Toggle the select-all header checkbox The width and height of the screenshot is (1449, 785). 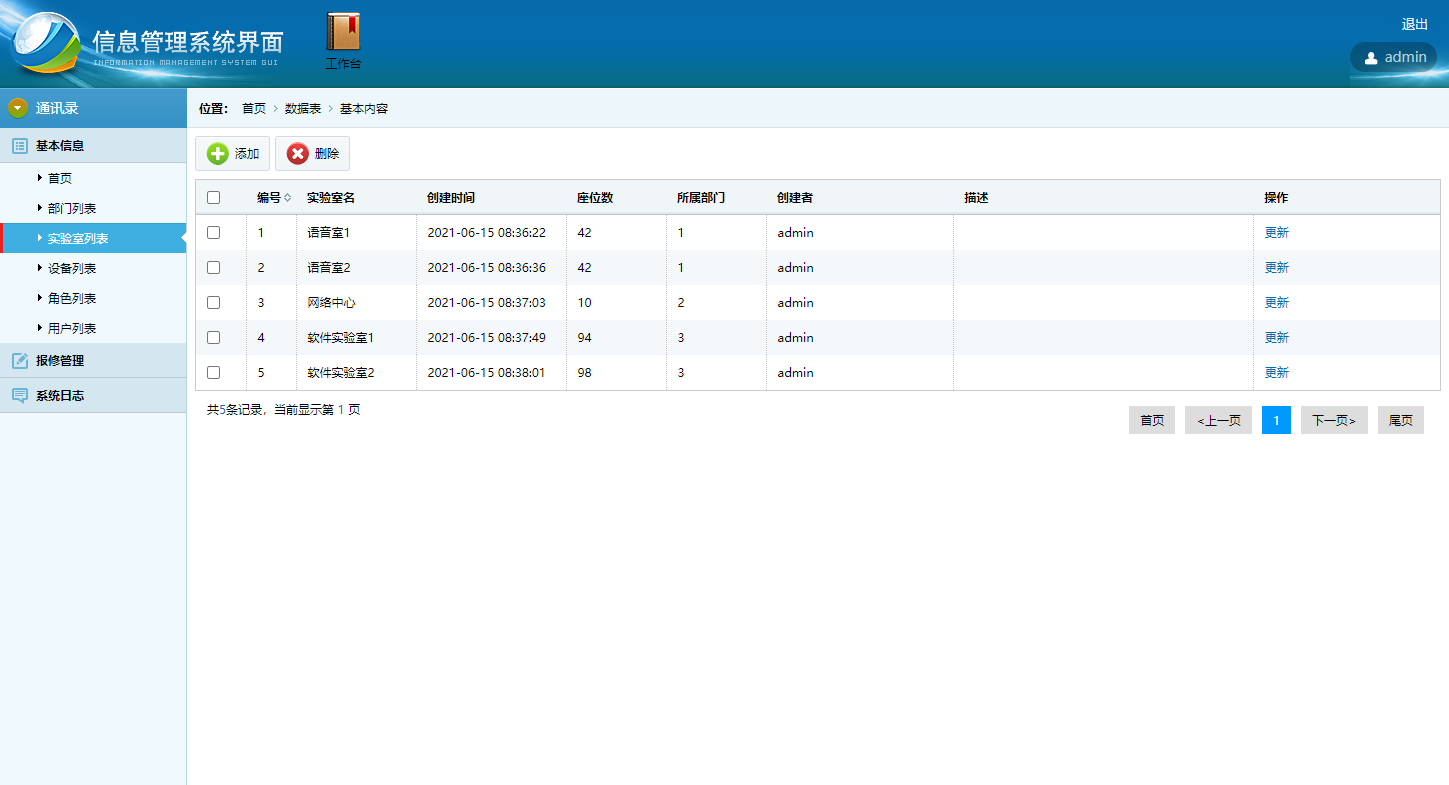click(213, 198)
